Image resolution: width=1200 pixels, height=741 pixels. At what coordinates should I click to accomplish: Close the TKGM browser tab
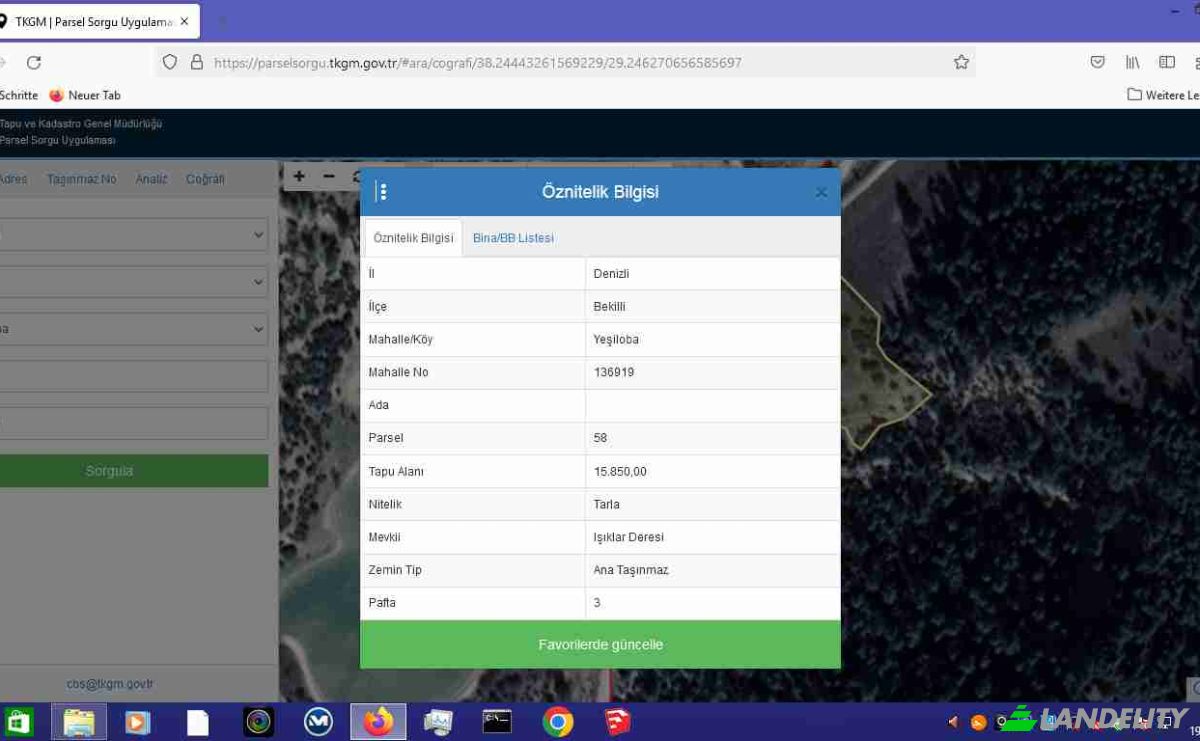[x=184, y=21]
